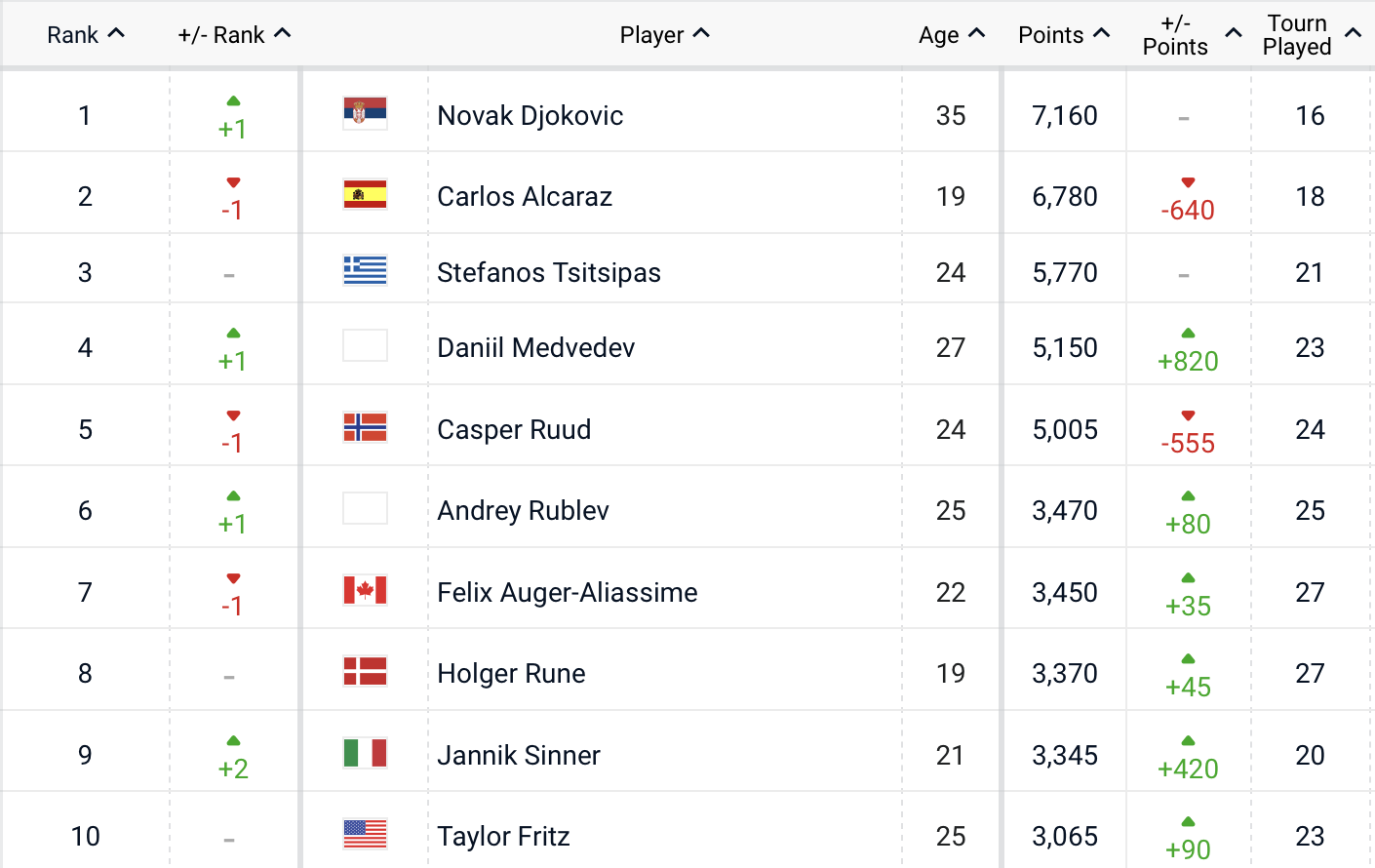This screenshot has width=1375, height=868.
Task: Sort players using Player column header
Action: [664, 35]
